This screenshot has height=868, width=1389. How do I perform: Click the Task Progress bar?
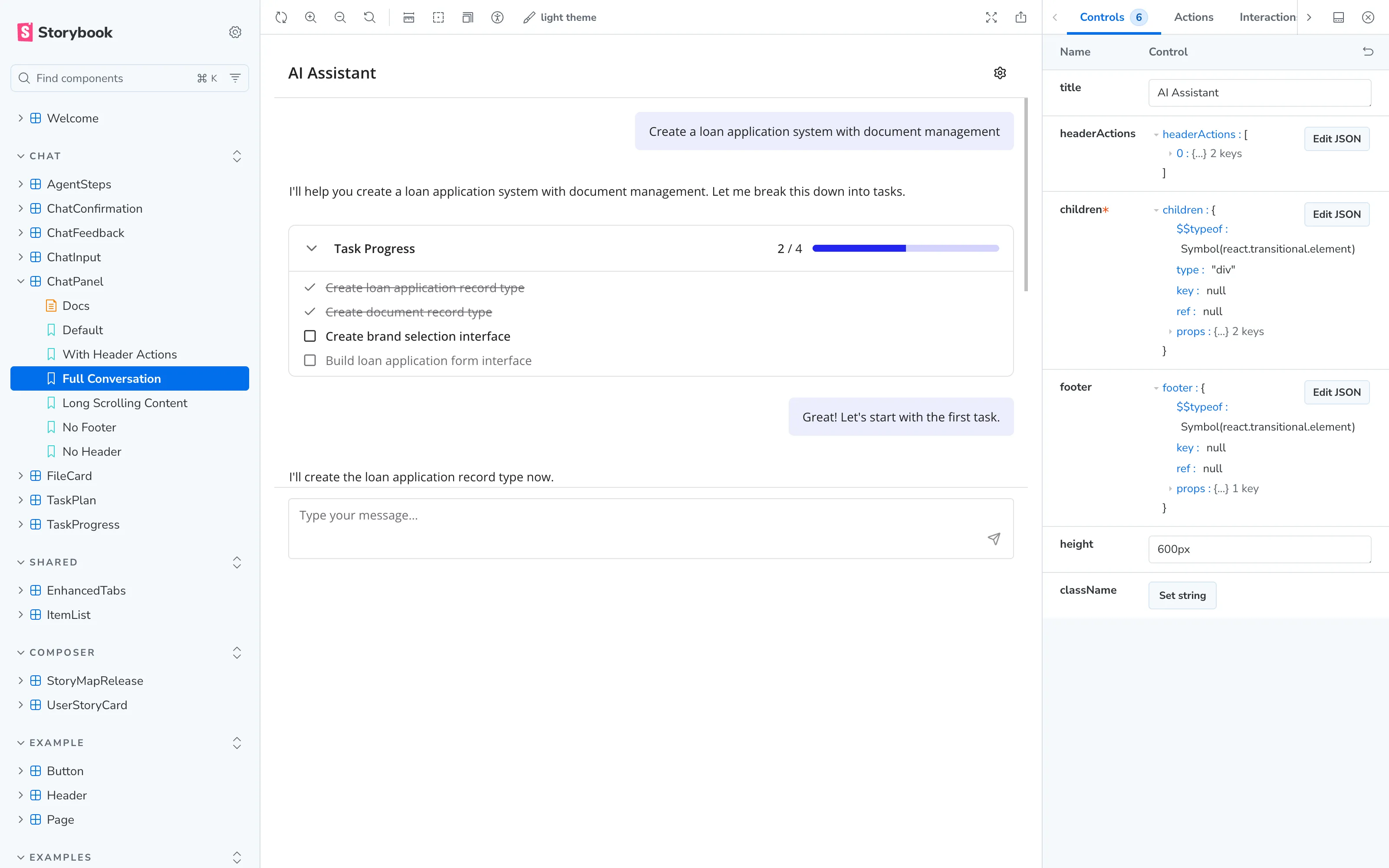pyautogui.click(x=905, y=249)
